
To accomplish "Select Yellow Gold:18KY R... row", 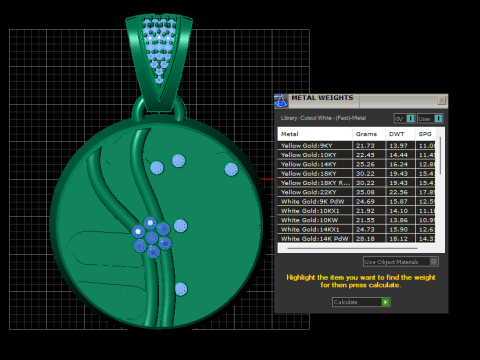I will point(356,183).
